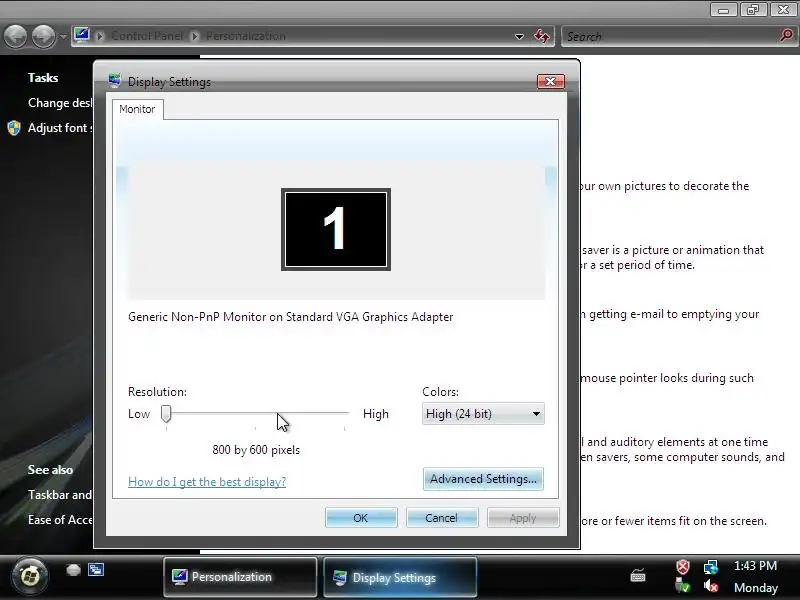Click the Resolution slider thumb

tap(166, 414)
